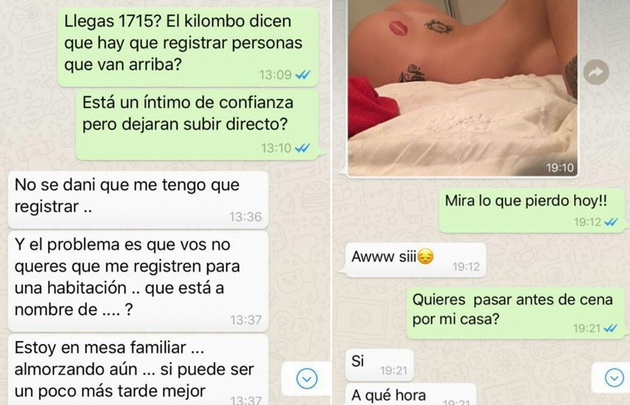Open the photo message sent at 19:10
The image size is (630, 405).
462,87
